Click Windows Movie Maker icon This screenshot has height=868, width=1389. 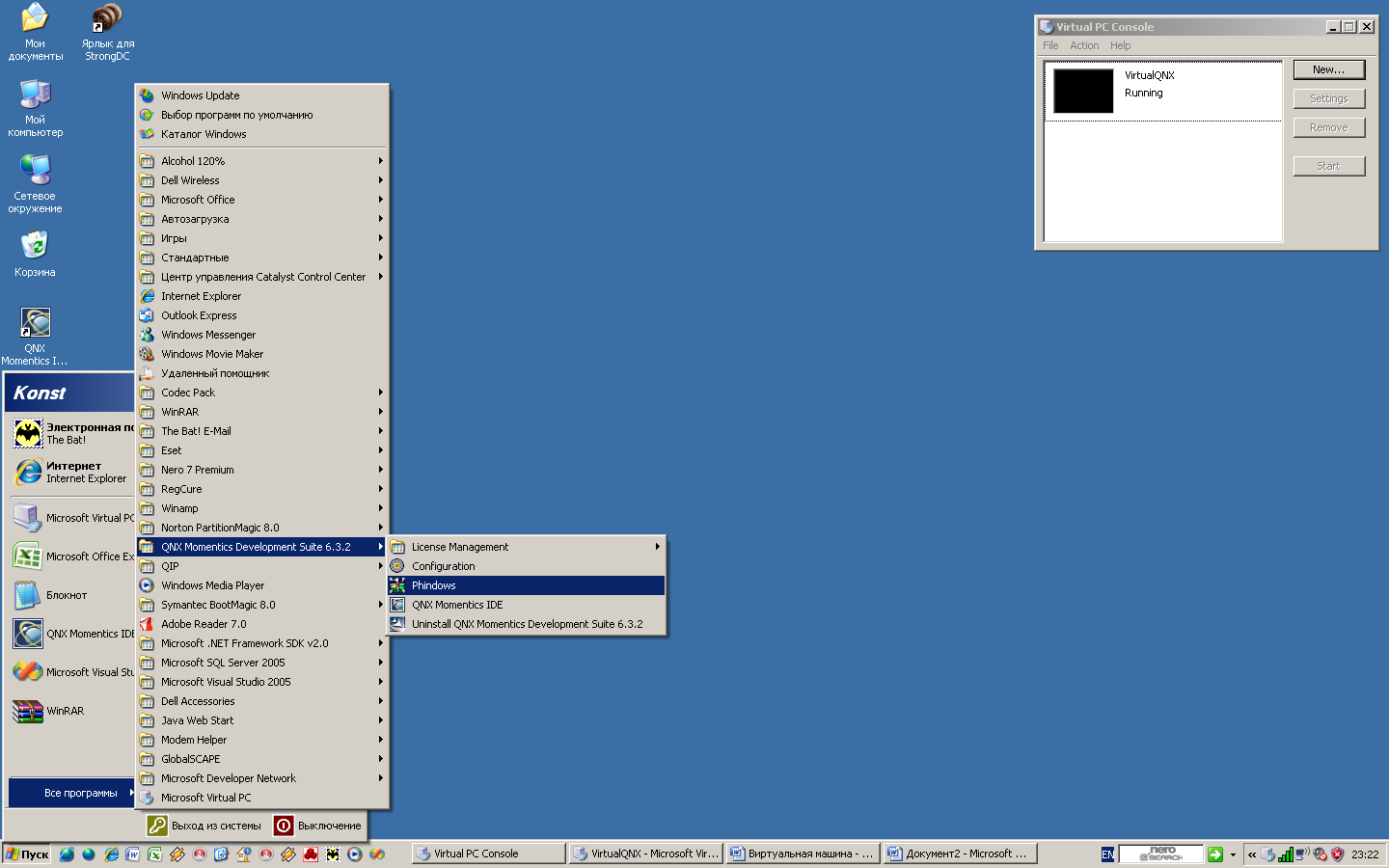147,354
